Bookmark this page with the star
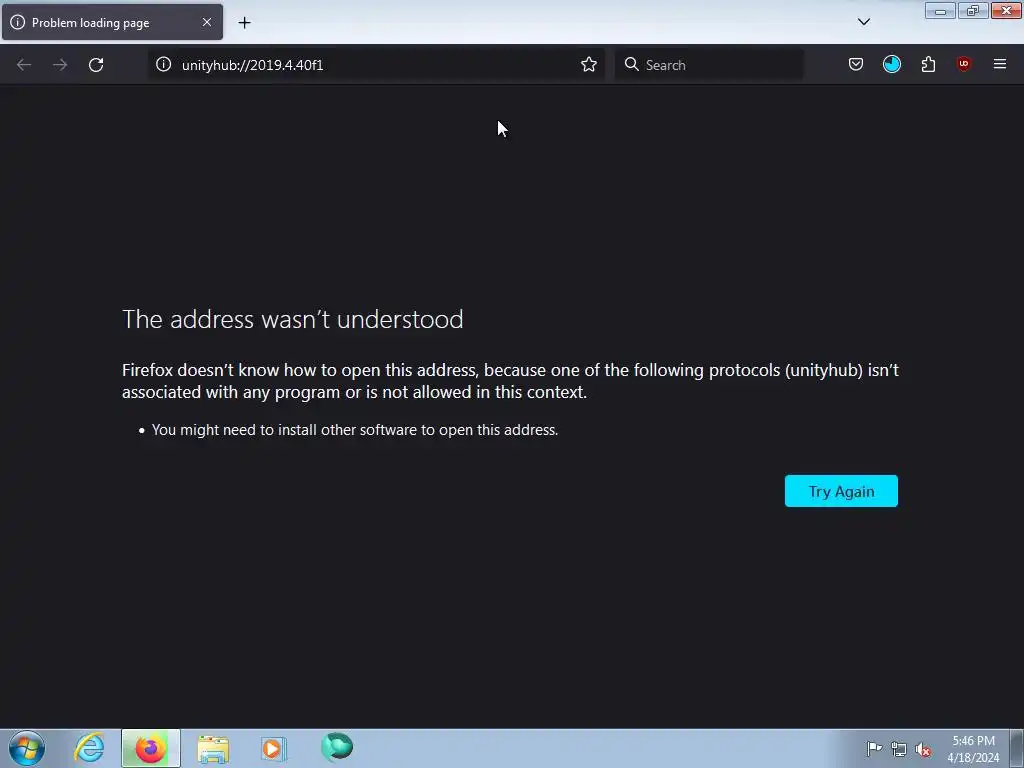 coord(588,64)
